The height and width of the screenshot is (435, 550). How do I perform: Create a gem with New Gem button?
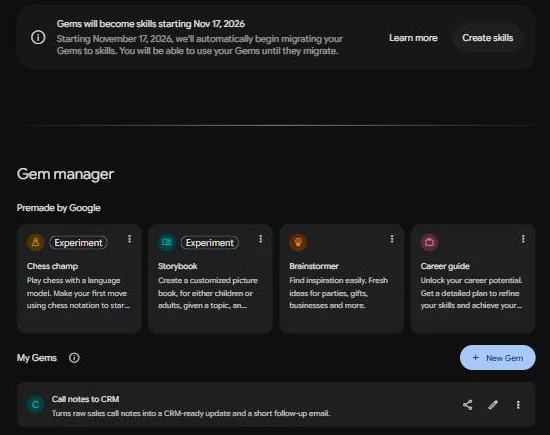(x=497, y=357)
